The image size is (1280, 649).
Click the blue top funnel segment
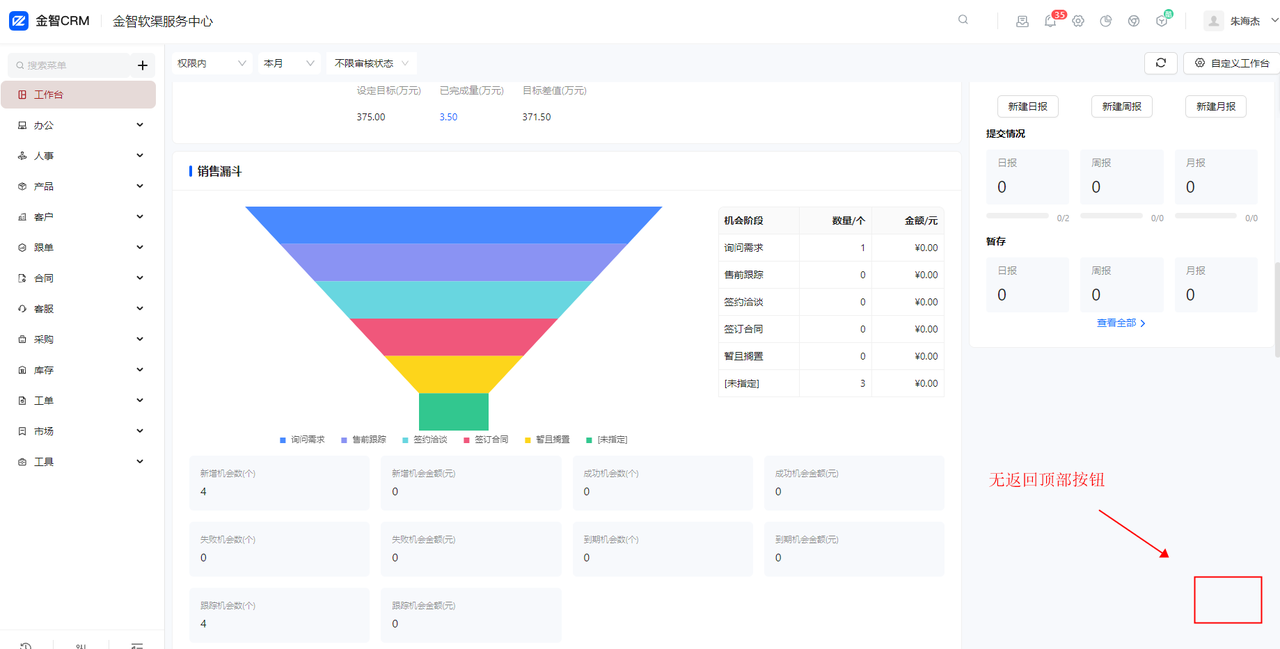pyautogui.click(x=454, y=225)
